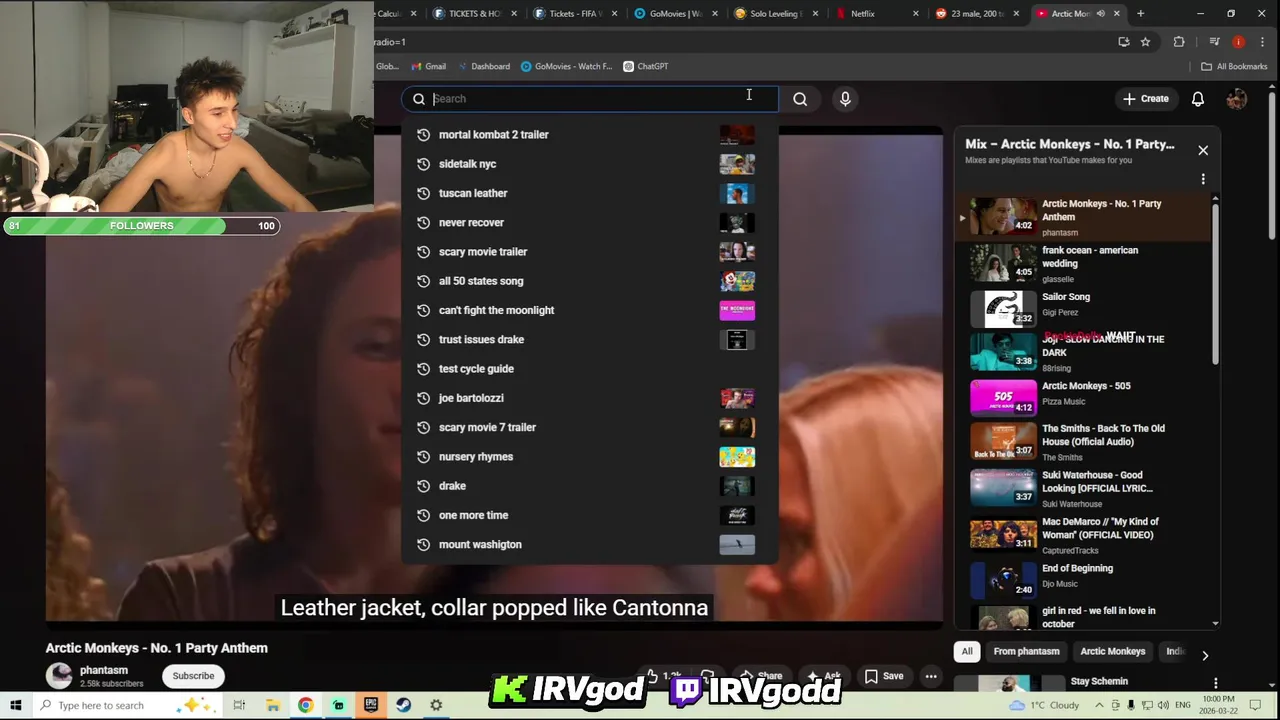This screenshot has width=1280, height=720.
Task: Open the volume icon in system tray
Action: (x=1165, y=705)
